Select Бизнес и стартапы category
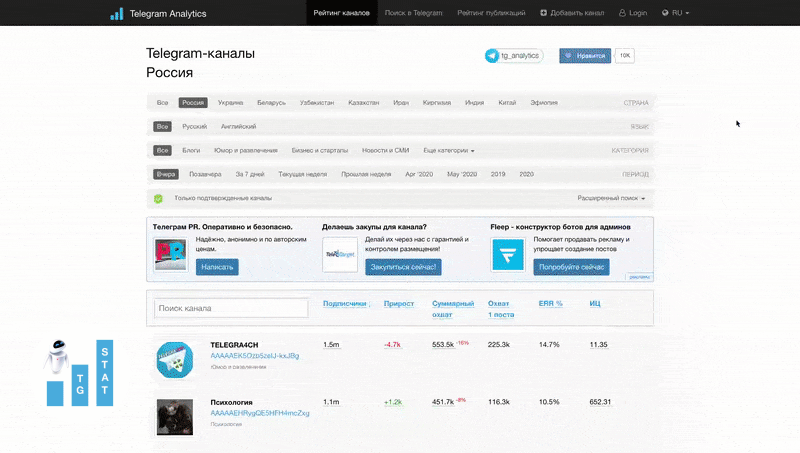 (x=319, y=150)
